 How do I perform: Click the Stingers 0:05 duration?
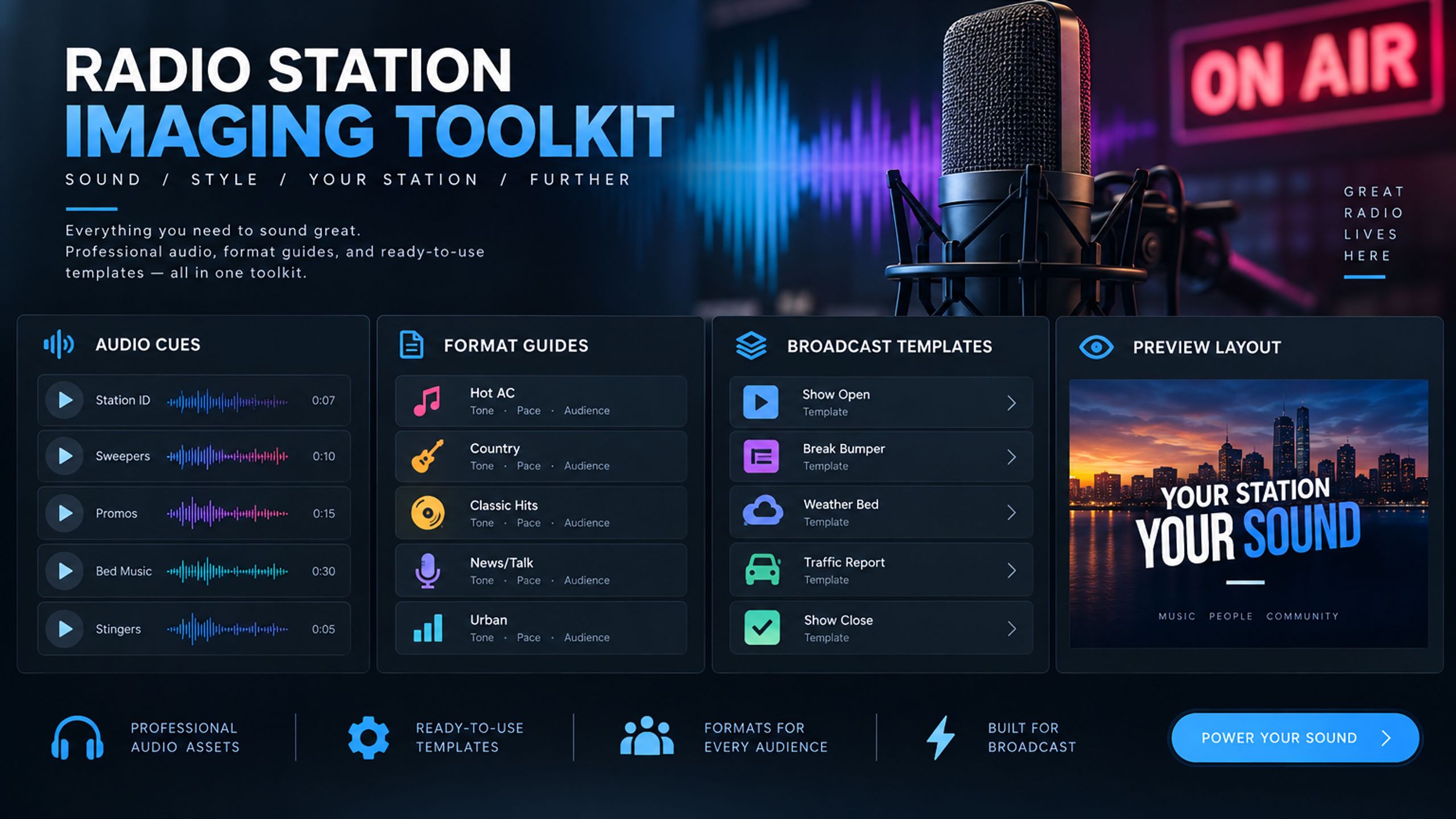pyautogui.click(x=323, y=629)
